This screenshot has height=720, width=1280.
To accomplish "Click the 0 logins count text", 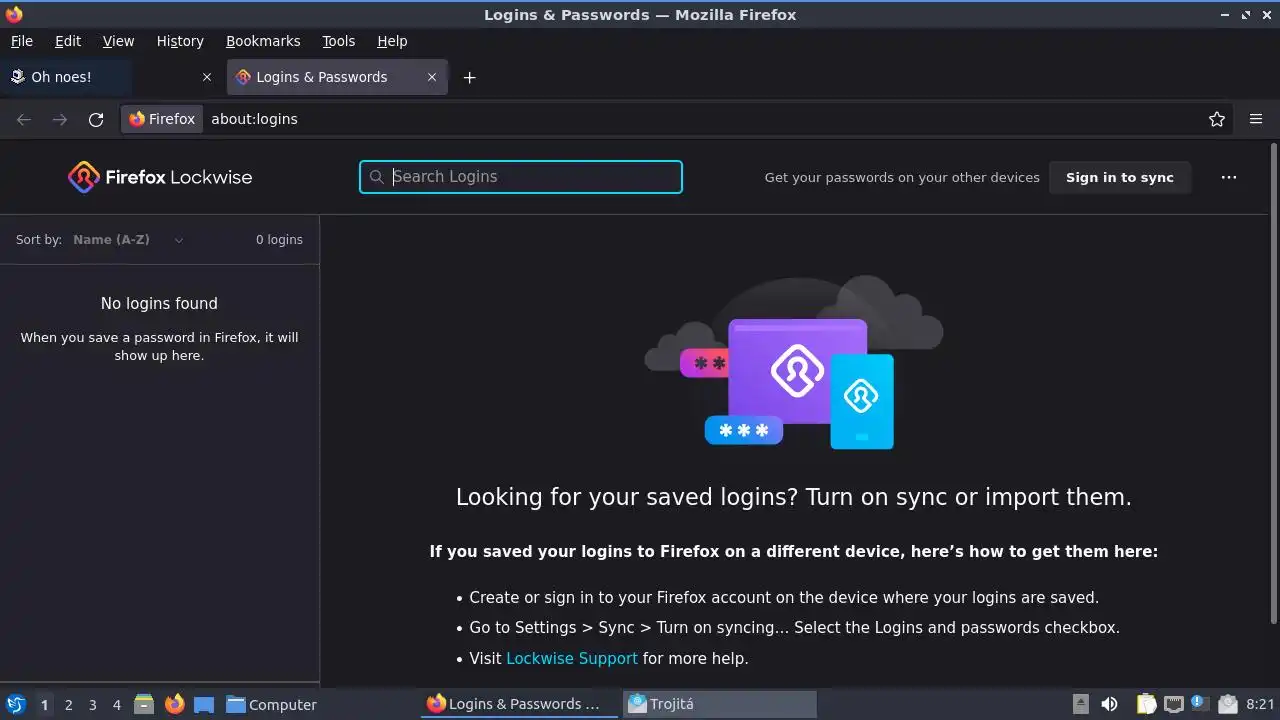I will click(x=279, y=240).
